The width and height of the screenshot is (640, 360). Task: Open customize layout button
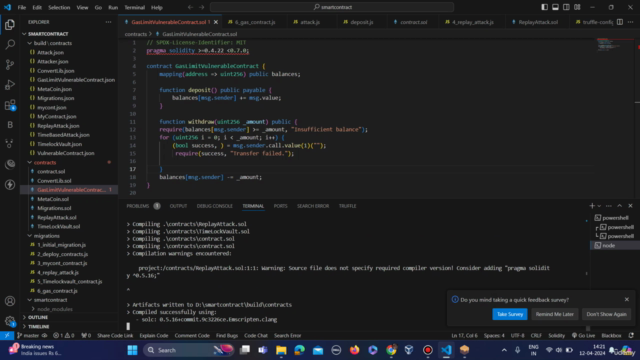pyautogui.click(x=577, y=7)
